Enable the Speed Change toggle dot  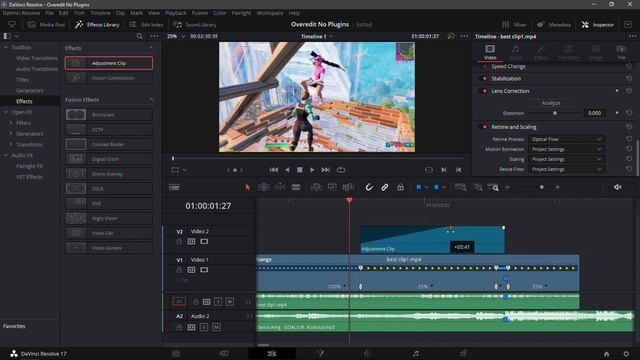pyautogui.click(x=484, y=66)
